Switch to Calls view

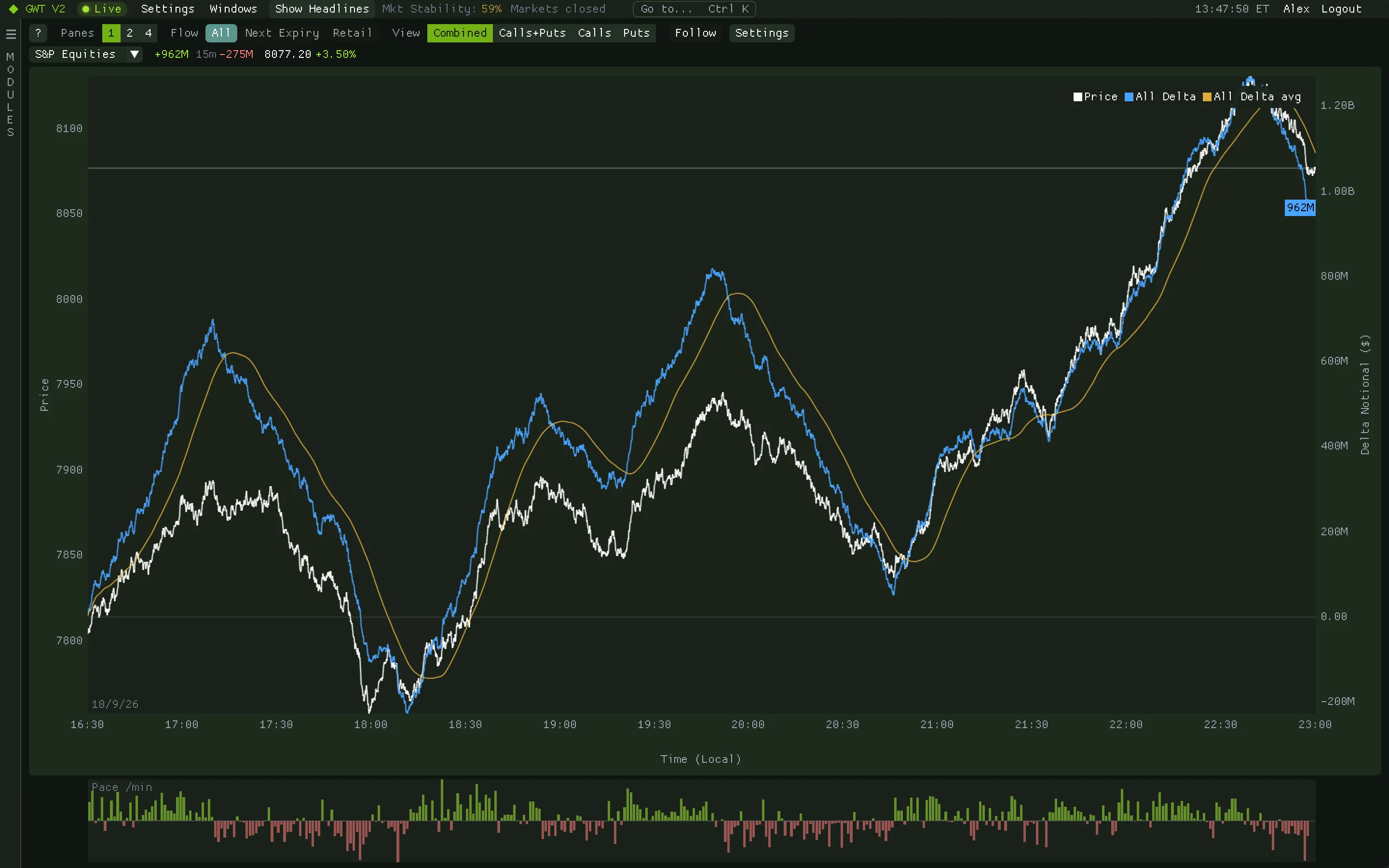click(x=595, y=33)
